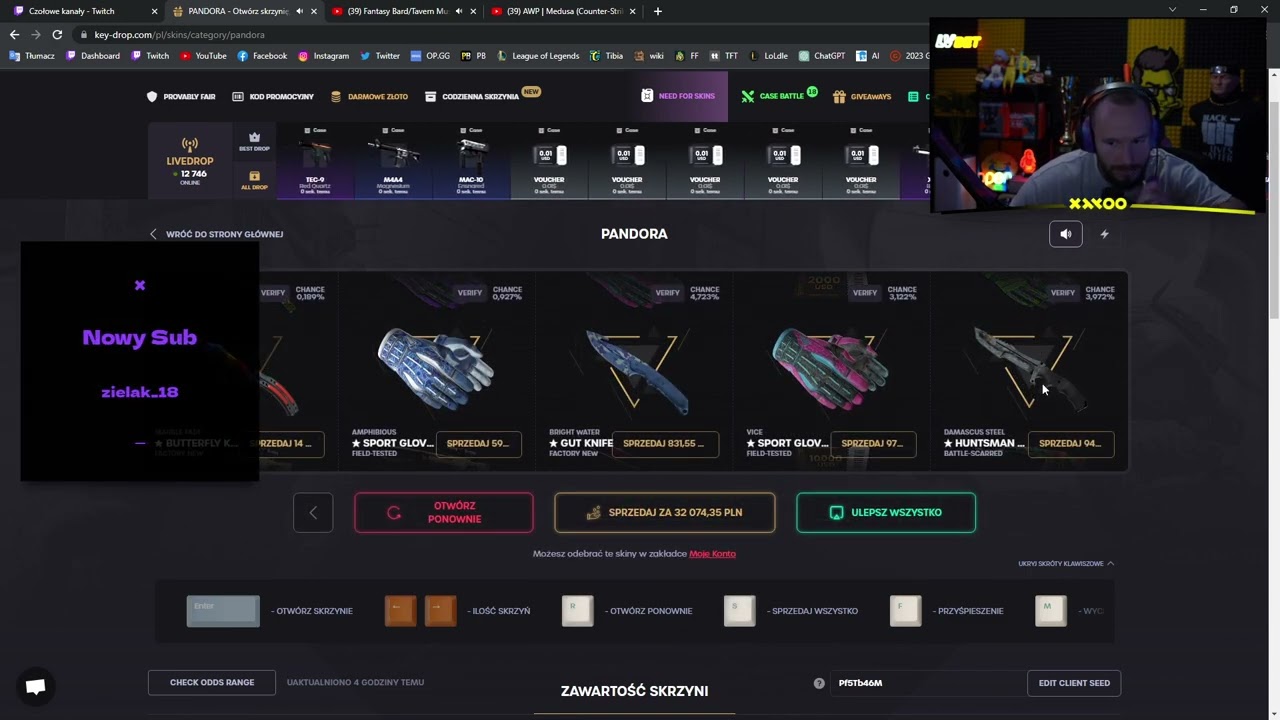Collapse keyboard shortcuts via Ukryj Skróty Klawiszowe

[1066, 563]
